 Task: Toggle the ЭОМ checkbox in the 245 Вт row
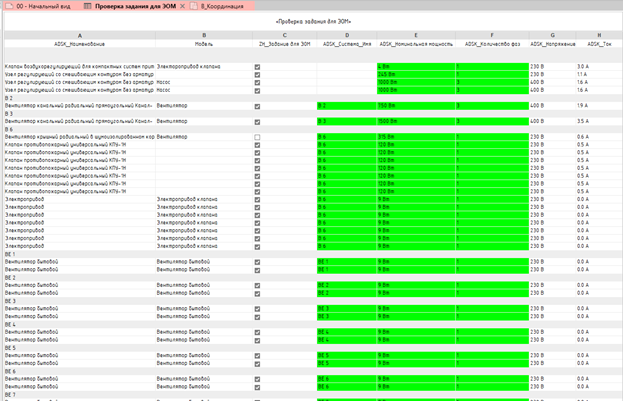click(257, 75)
